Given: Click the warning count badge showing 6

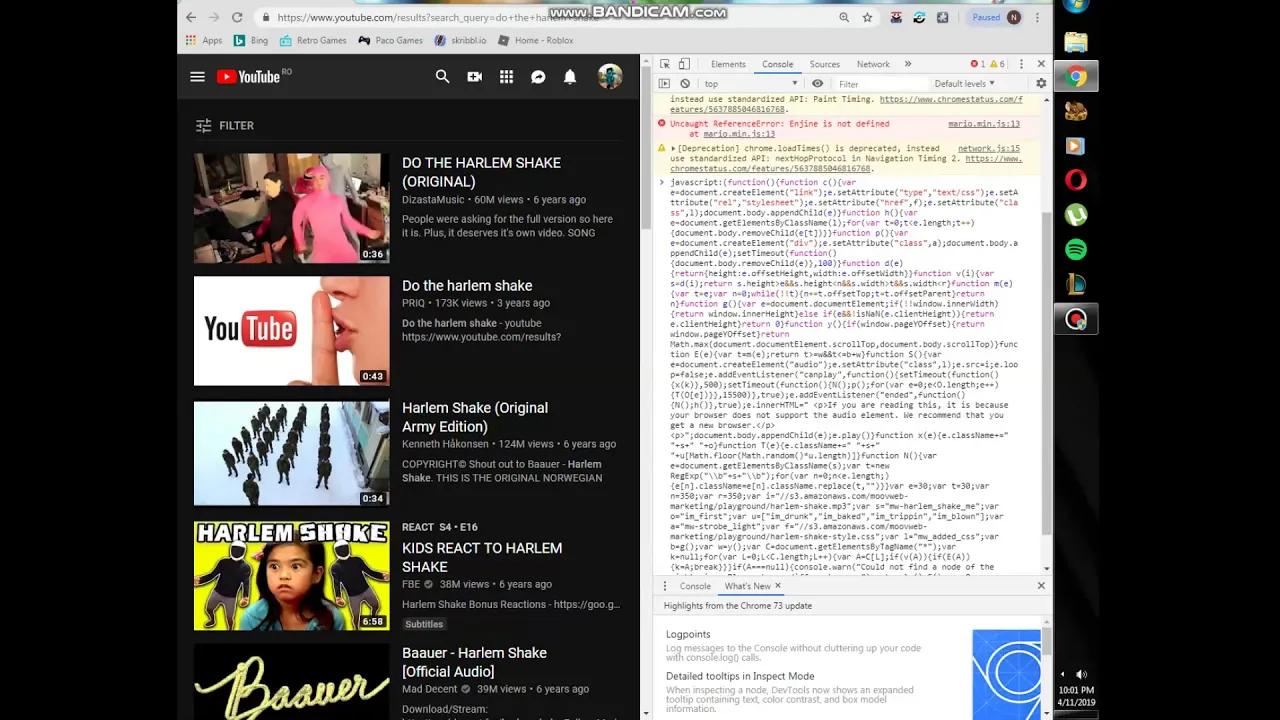Looking at the screenshot, I should (x=998, y=64).
